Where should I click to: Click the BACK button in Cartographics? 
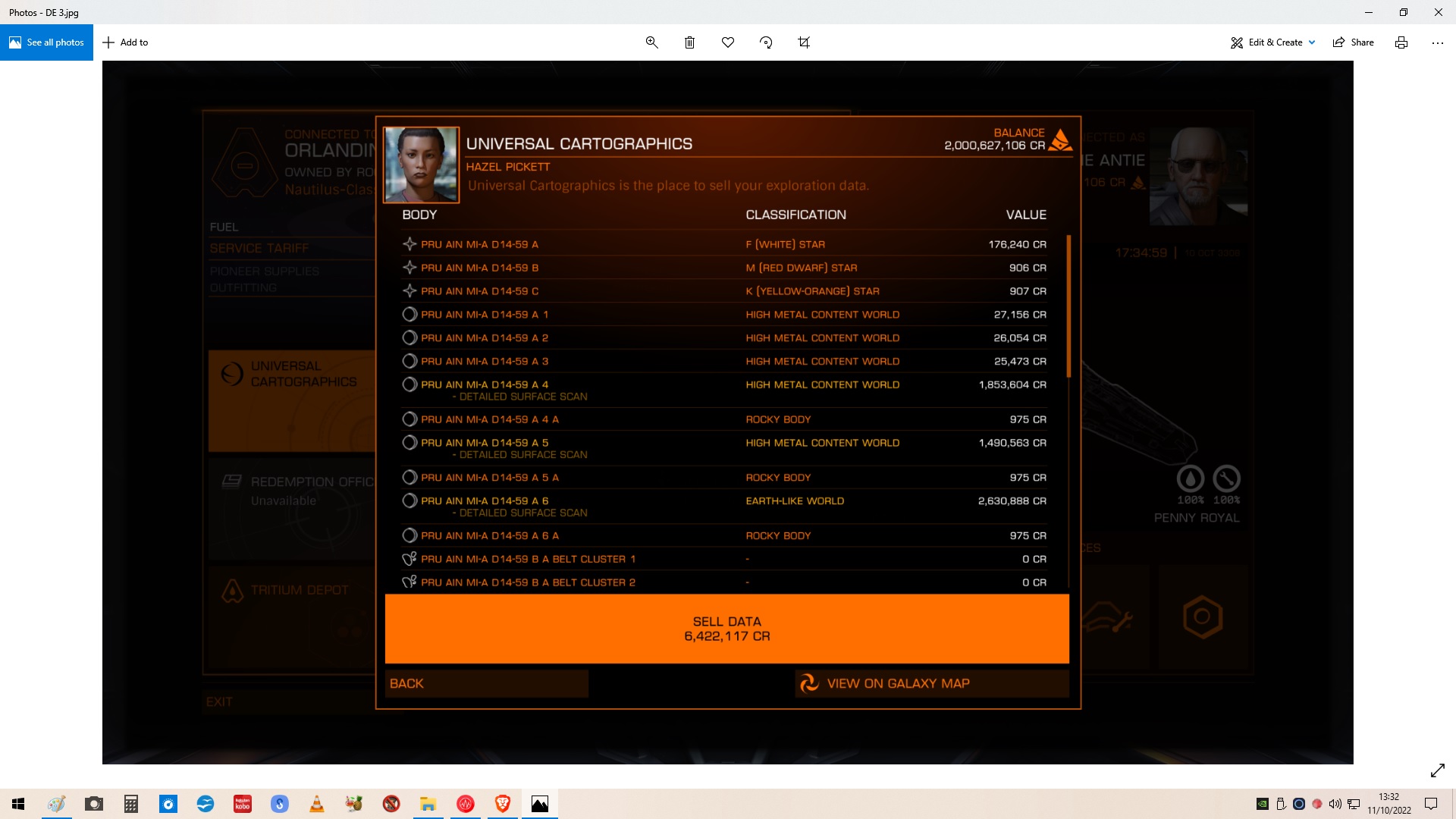point(487,683)
